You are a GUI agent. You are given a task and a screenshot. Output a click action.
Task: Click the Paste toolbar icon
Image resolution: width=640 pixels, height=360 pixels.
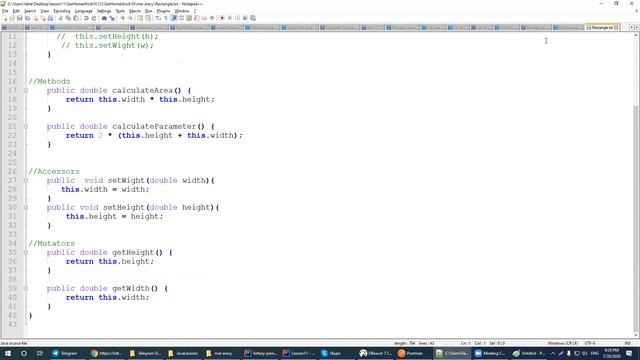coord(76,18)
